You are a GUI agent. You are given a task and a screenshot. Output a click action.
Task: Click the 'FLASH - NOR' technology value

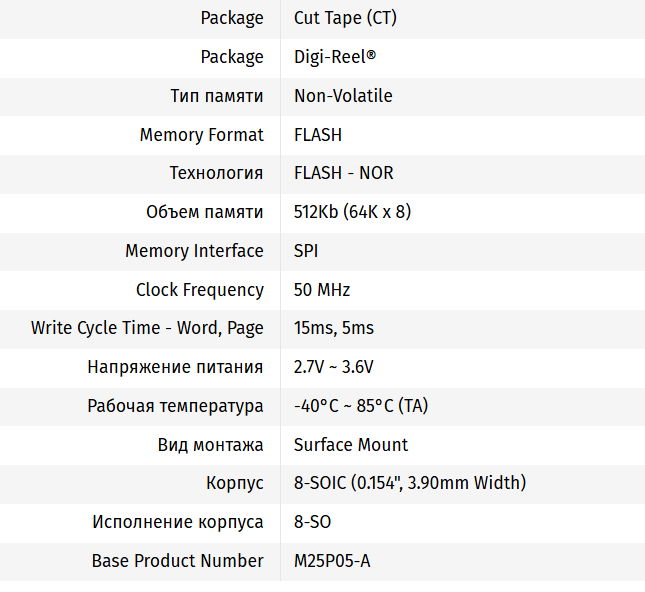344,173
